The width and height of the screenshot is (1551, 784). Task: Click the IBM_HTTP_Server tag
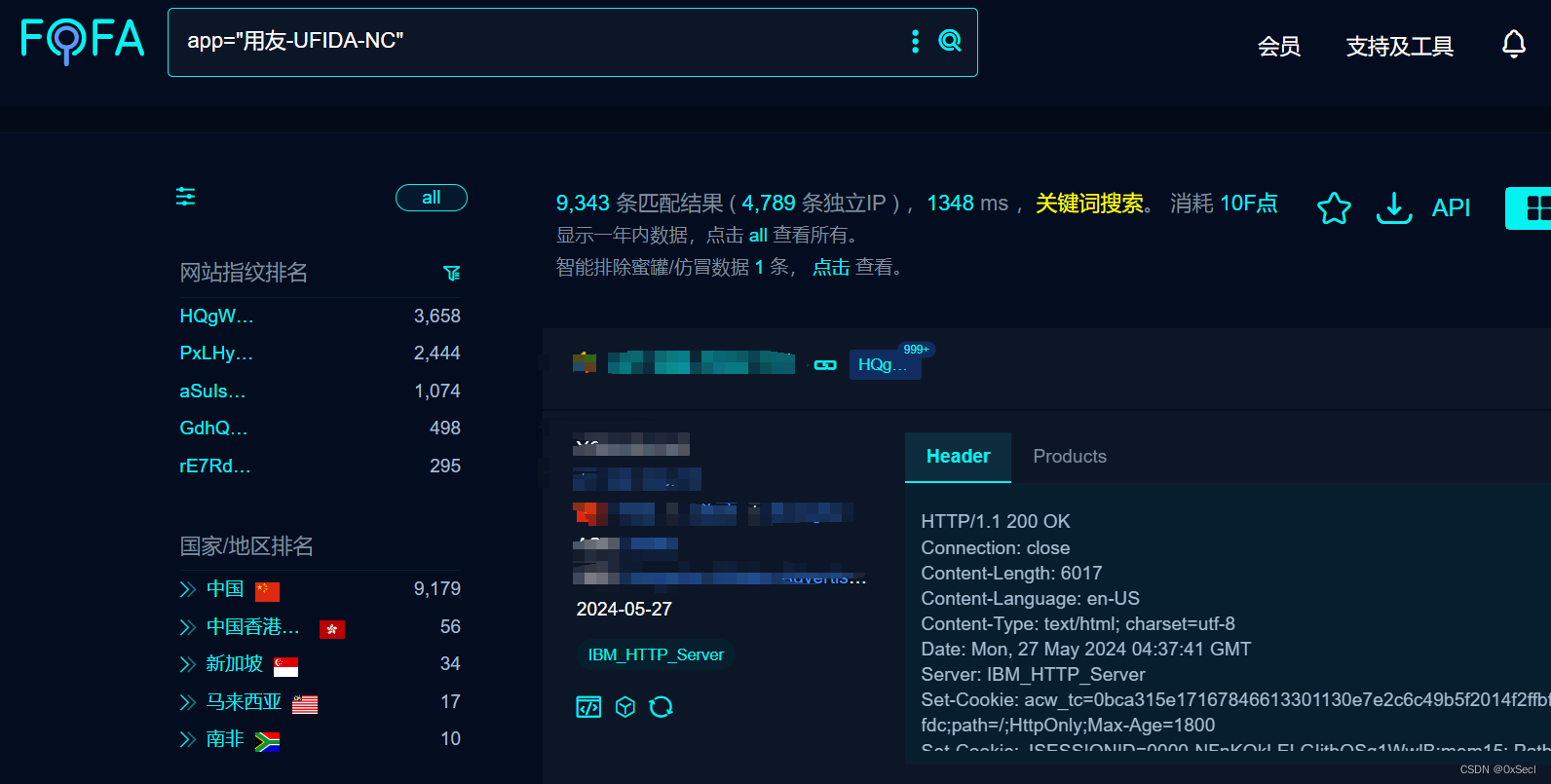(x=656, y=654)
